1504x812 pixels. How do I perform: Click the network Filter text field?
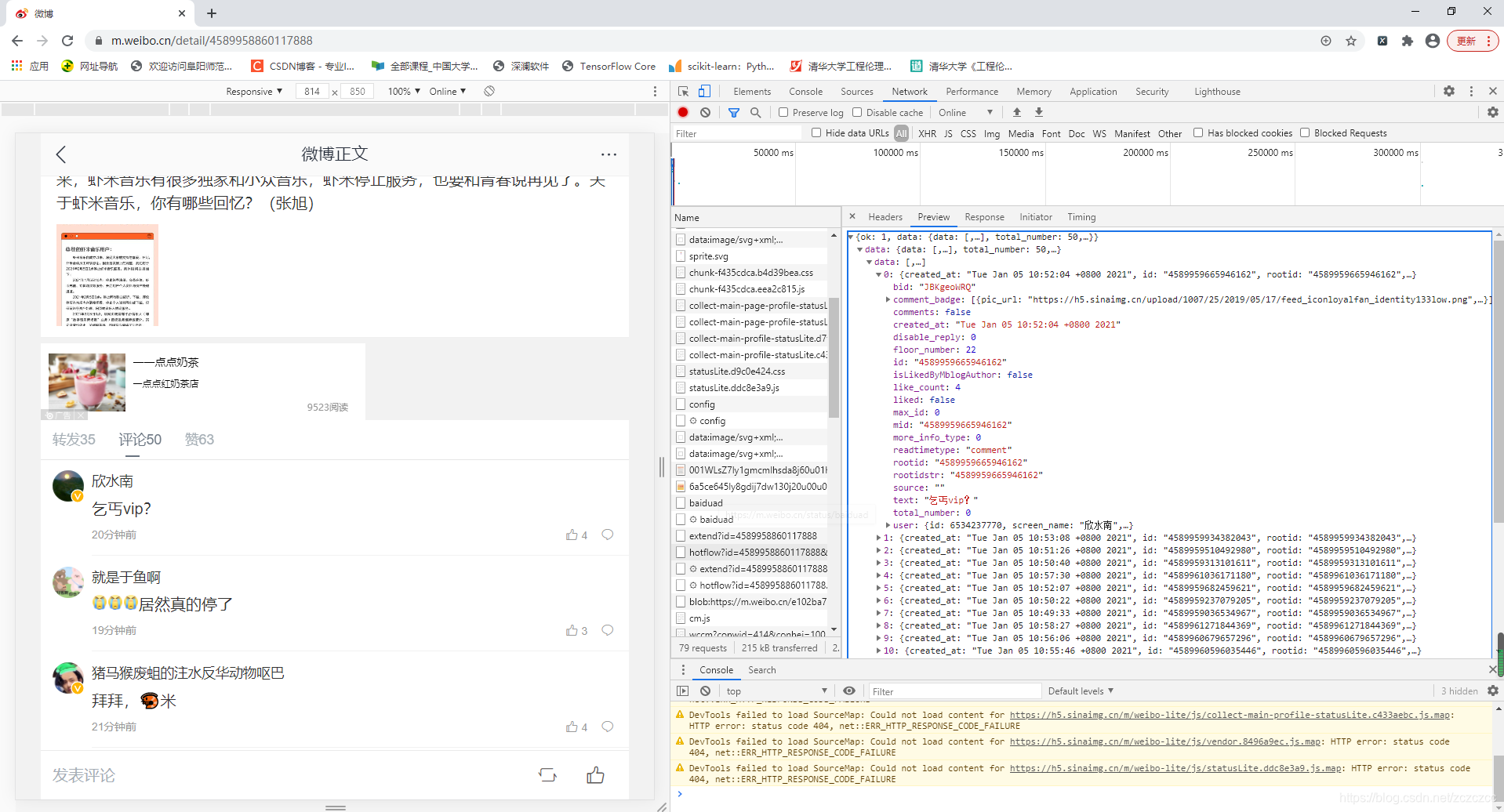[x=737, y=133]
